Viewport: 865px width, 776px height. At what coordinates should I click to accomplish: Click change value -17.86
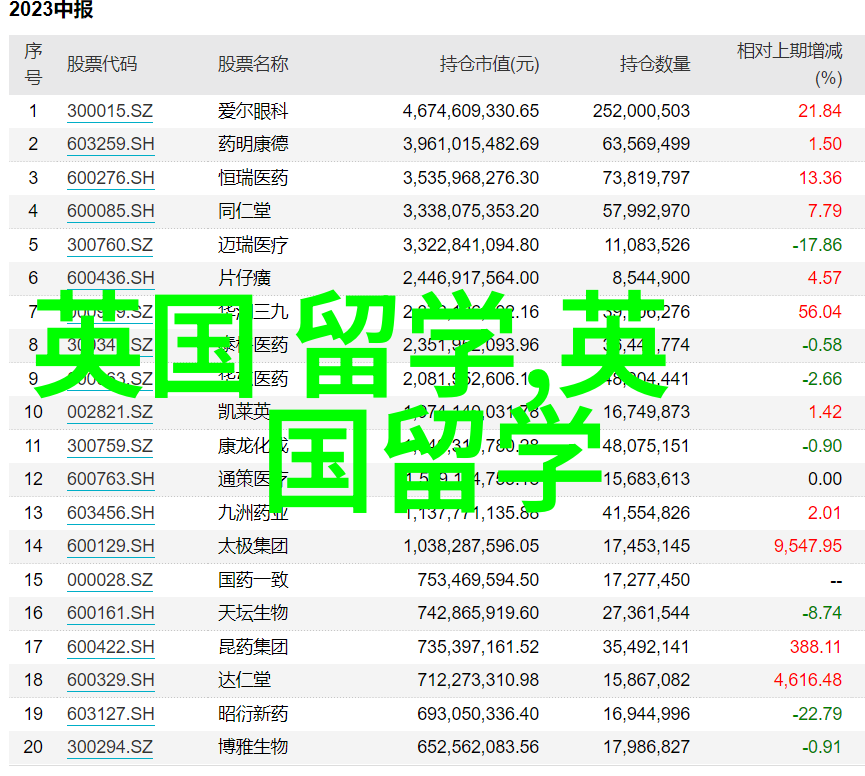click(817, 245)
